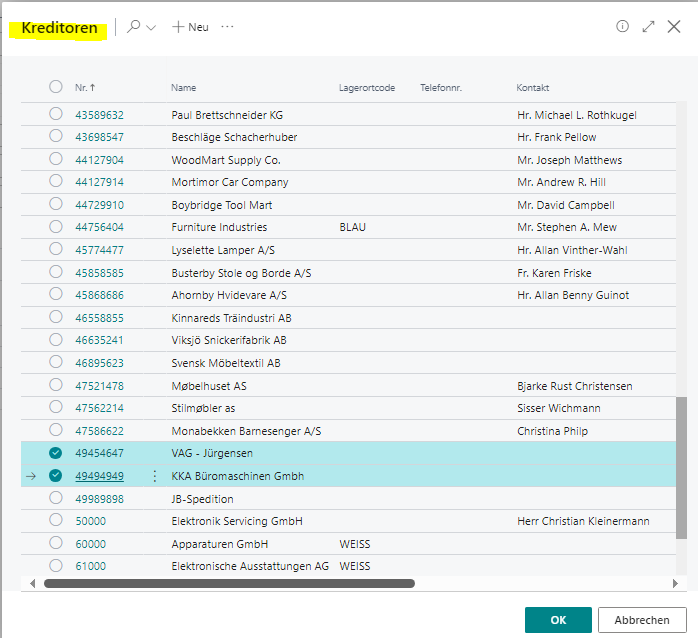This screenshot has width=698, height=638.
Task: Select row checkbox for WoodMart Supply Co.
Action: click(x=56, y=158)
